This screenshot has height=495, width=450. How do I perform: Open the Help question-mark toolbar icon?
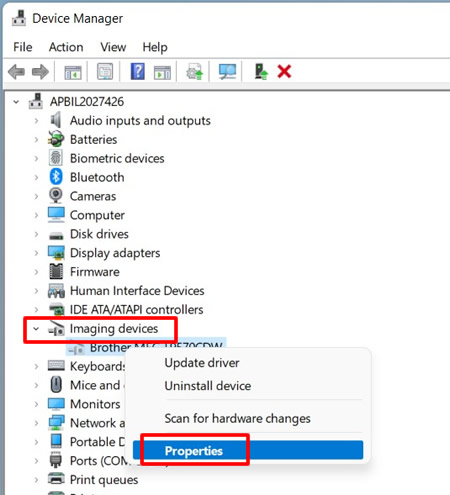(x=137, y=71)
